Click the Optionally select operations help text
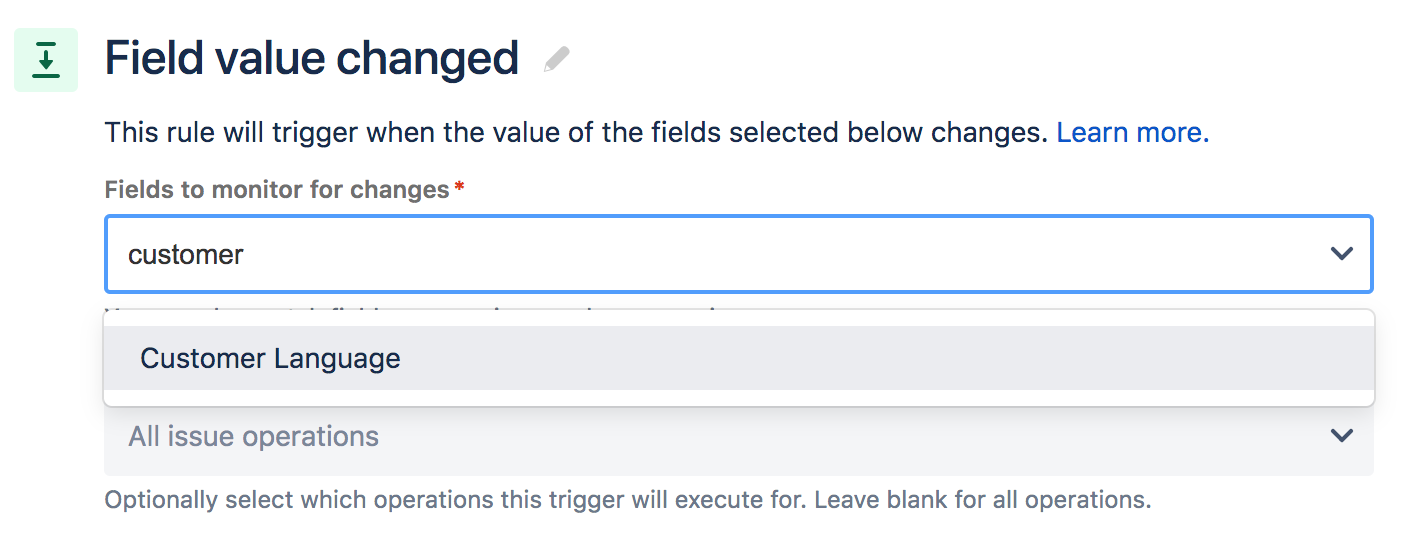 point(628,499)
